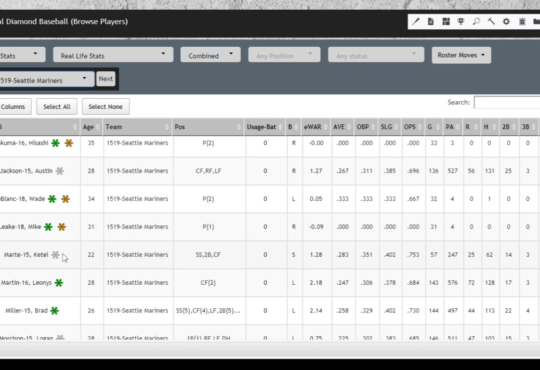Open the Seattle Mariners team dropdown
Image resolution: width=540 pixels, height=370 pixels.
46,79
